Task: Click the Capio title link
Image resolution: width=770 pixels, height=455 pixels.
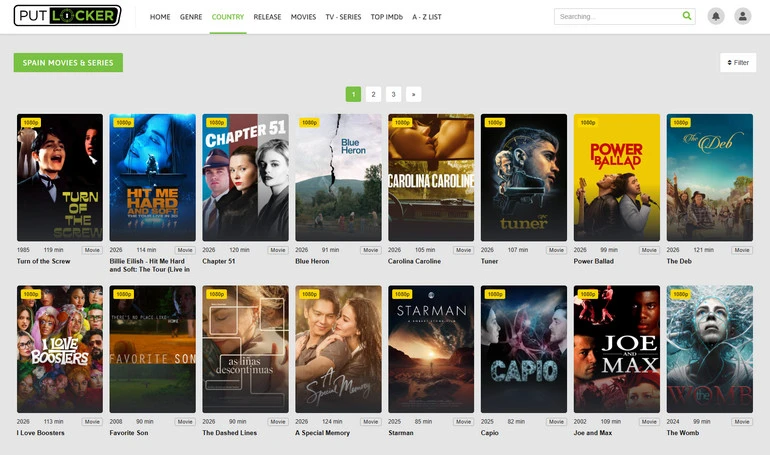Action: coord(490,433)
